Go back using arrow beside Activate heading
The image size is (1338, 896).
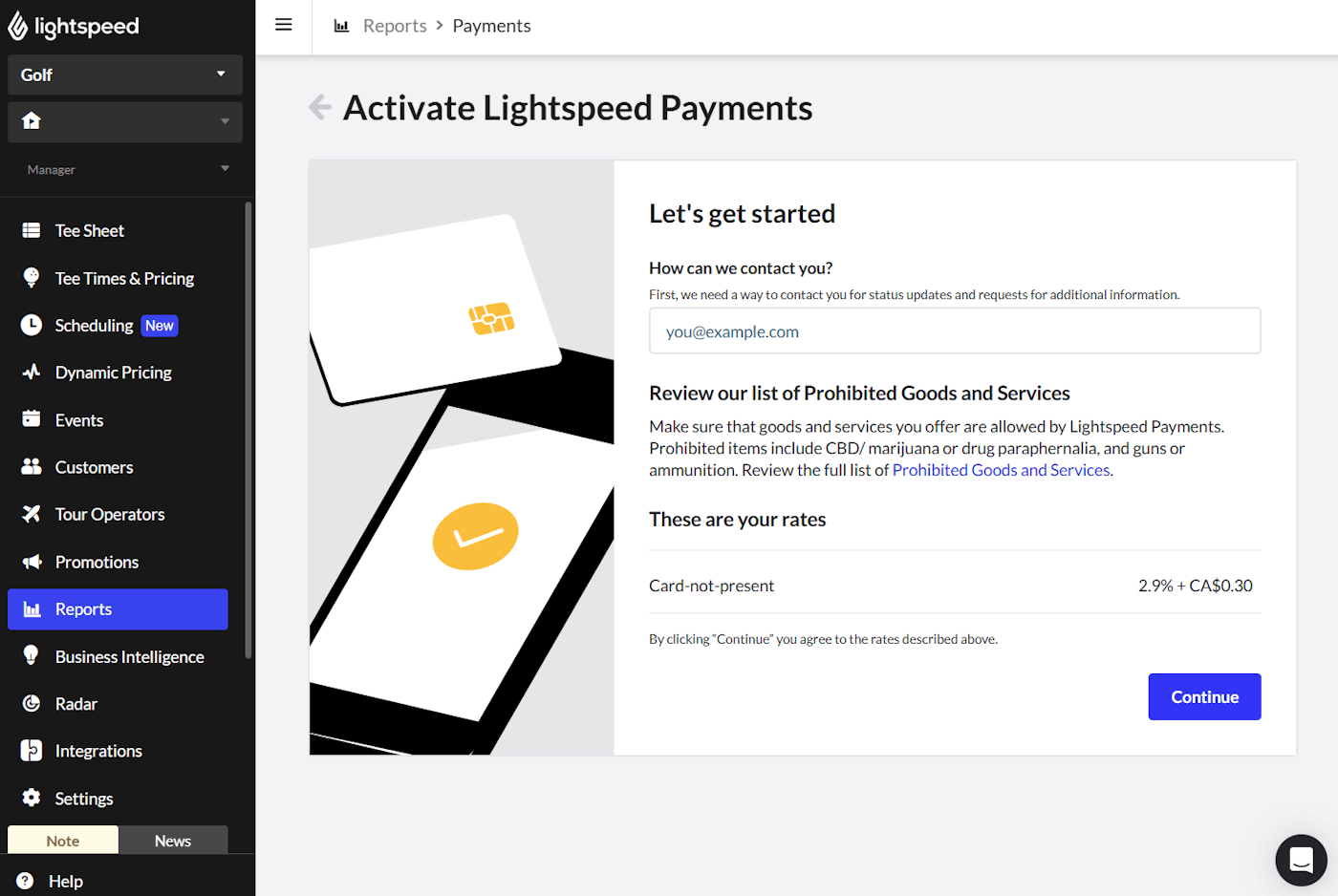tap(320, 107)
